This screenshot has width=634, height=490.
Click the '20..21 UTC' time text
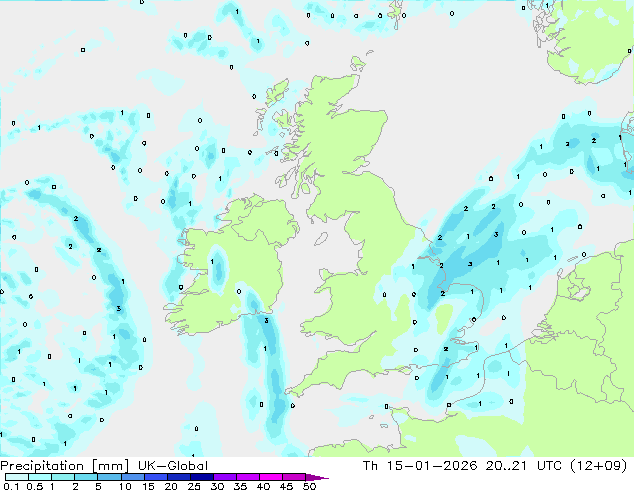click(x=524, y=466)
